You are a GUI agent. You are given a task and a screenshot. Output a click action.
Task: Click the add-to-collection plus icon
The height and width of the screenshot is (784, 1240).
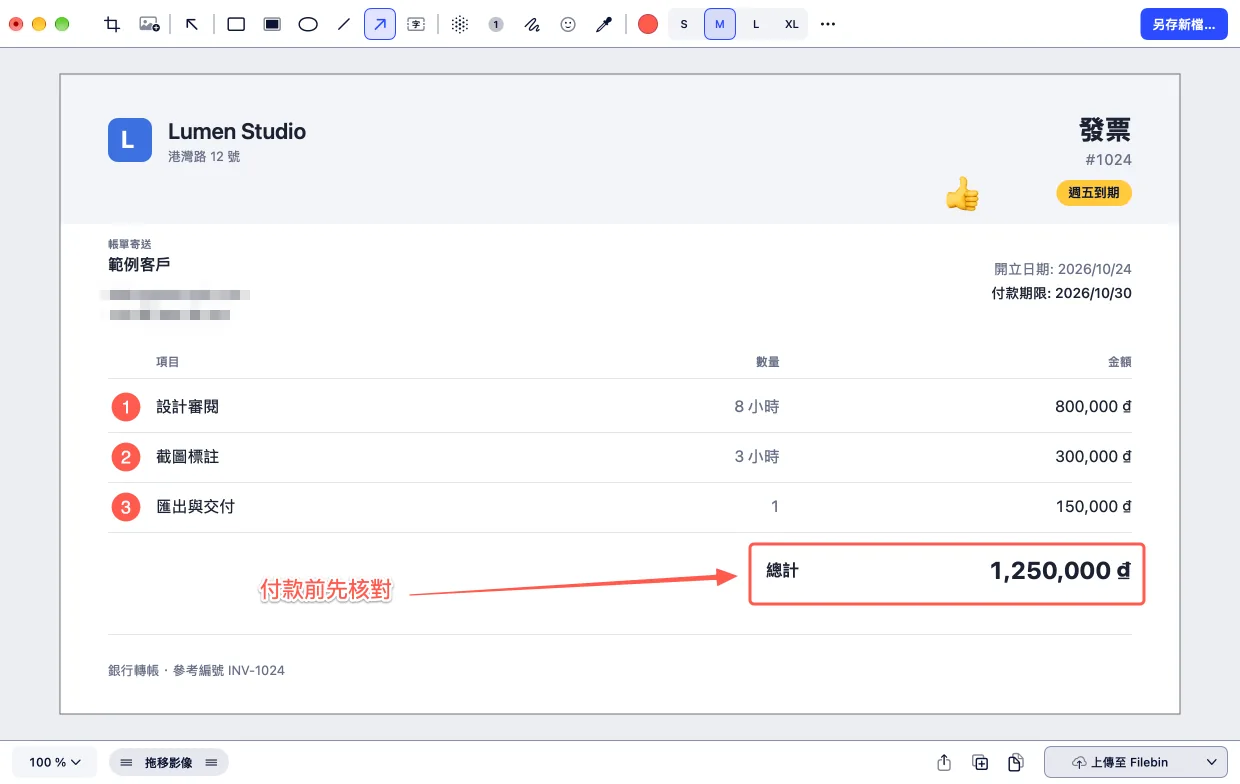click(980, 762)
